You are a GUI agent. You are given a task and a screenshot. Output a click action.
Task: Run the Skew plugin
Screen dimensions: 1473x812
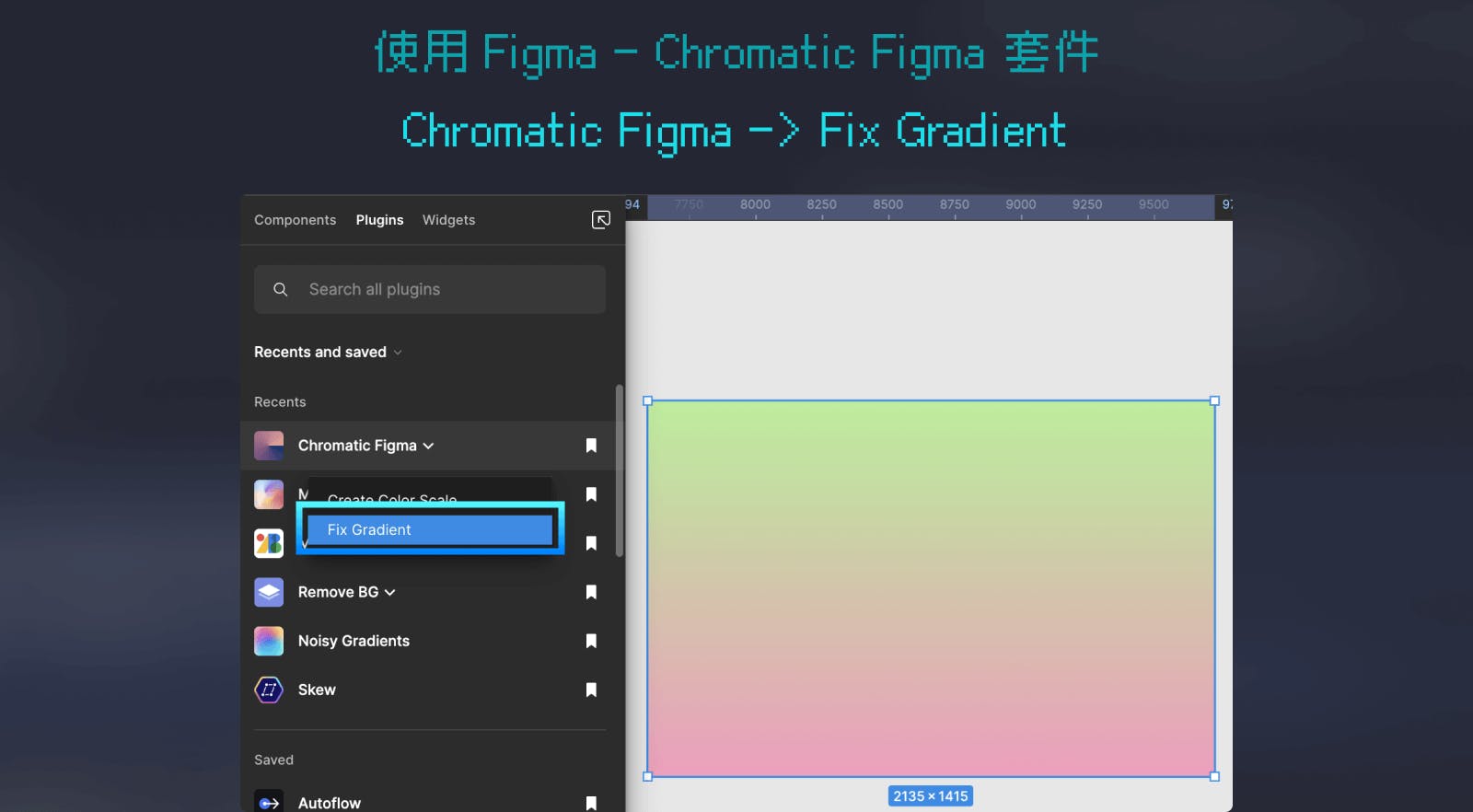click(317, 690)
